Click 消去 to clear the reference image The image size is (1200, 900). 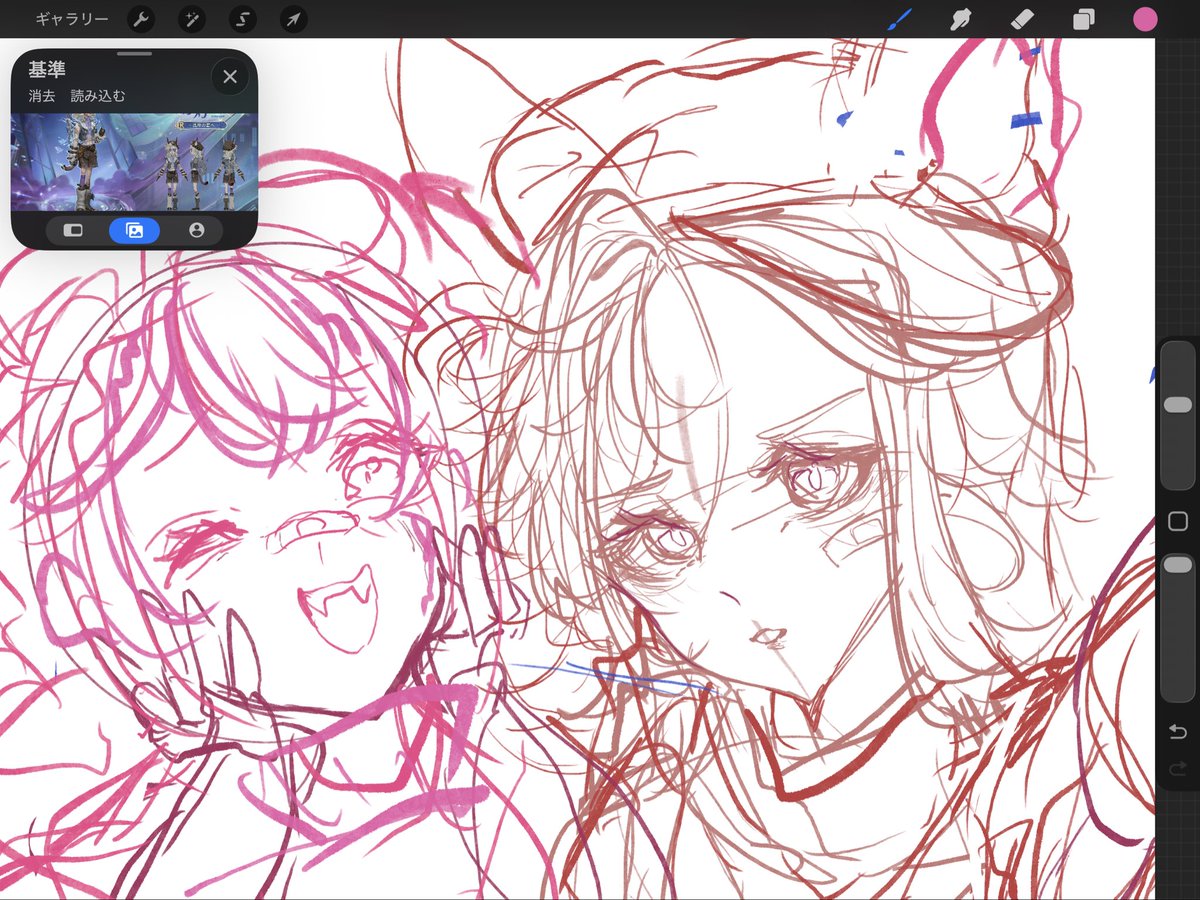[x=42, y=96]
